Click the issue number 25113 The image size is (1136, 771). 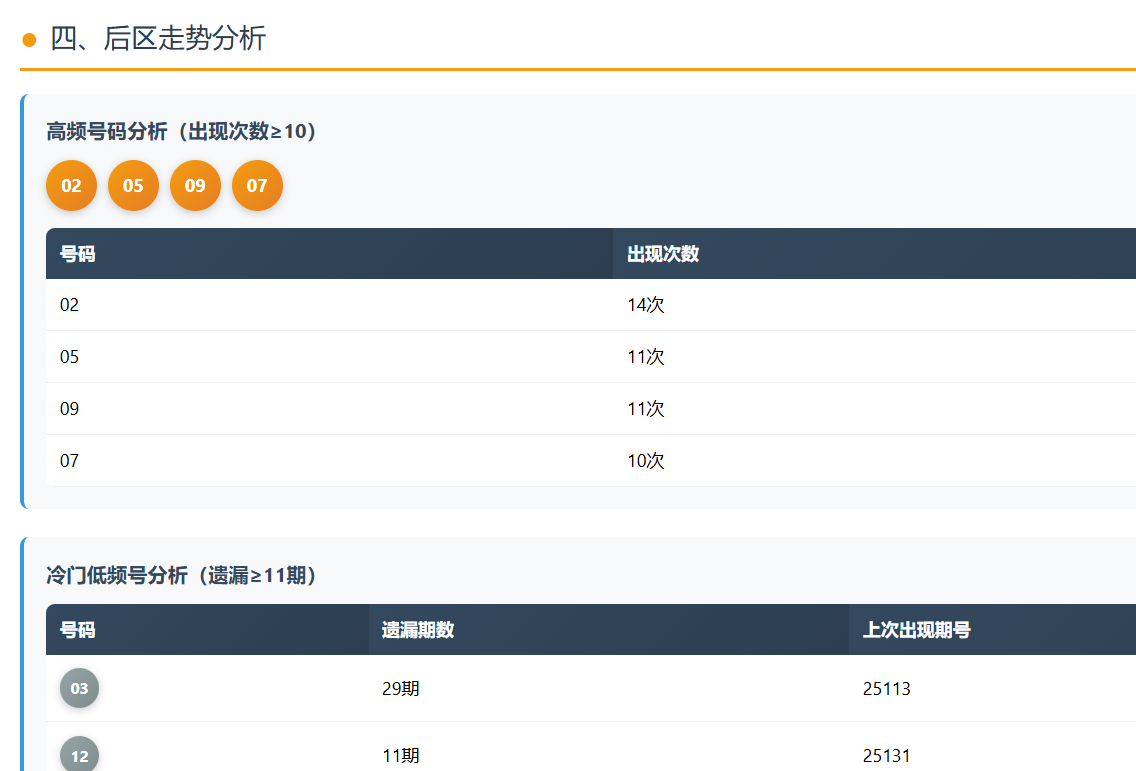click(887, 689)
